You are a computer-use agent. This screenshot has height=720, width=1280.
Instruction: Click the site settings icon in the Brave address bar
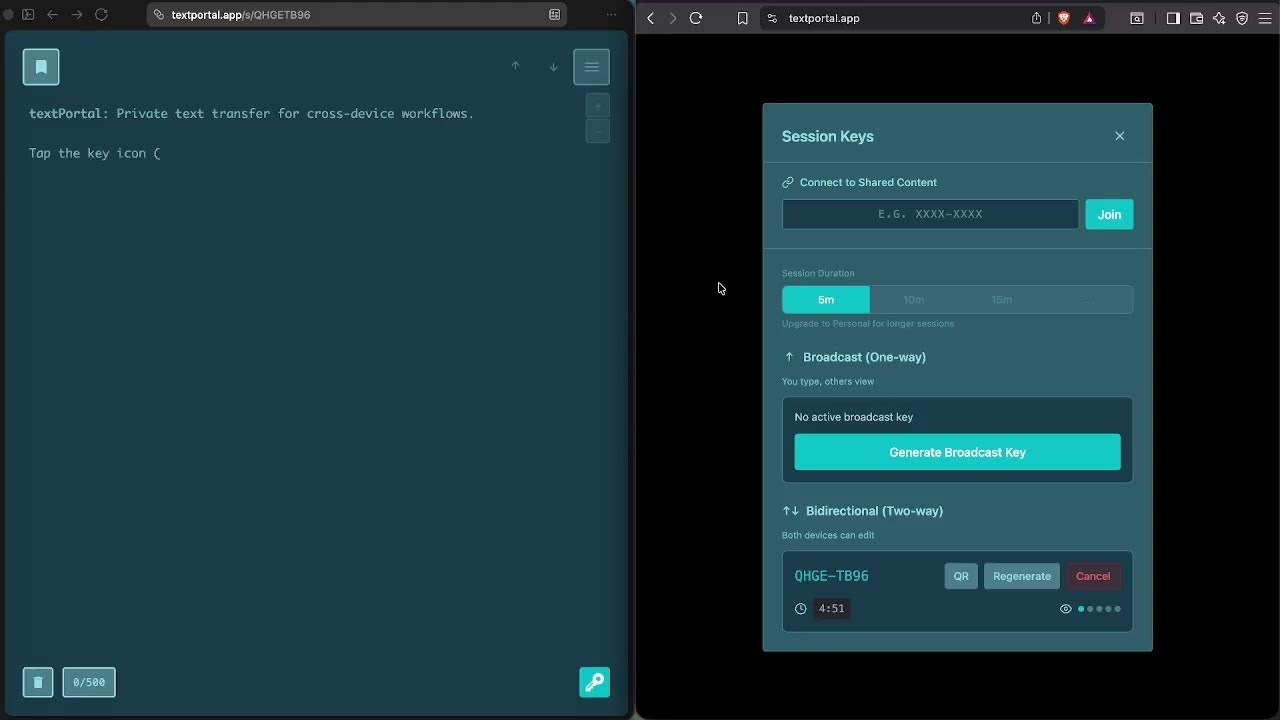[771, 18]
